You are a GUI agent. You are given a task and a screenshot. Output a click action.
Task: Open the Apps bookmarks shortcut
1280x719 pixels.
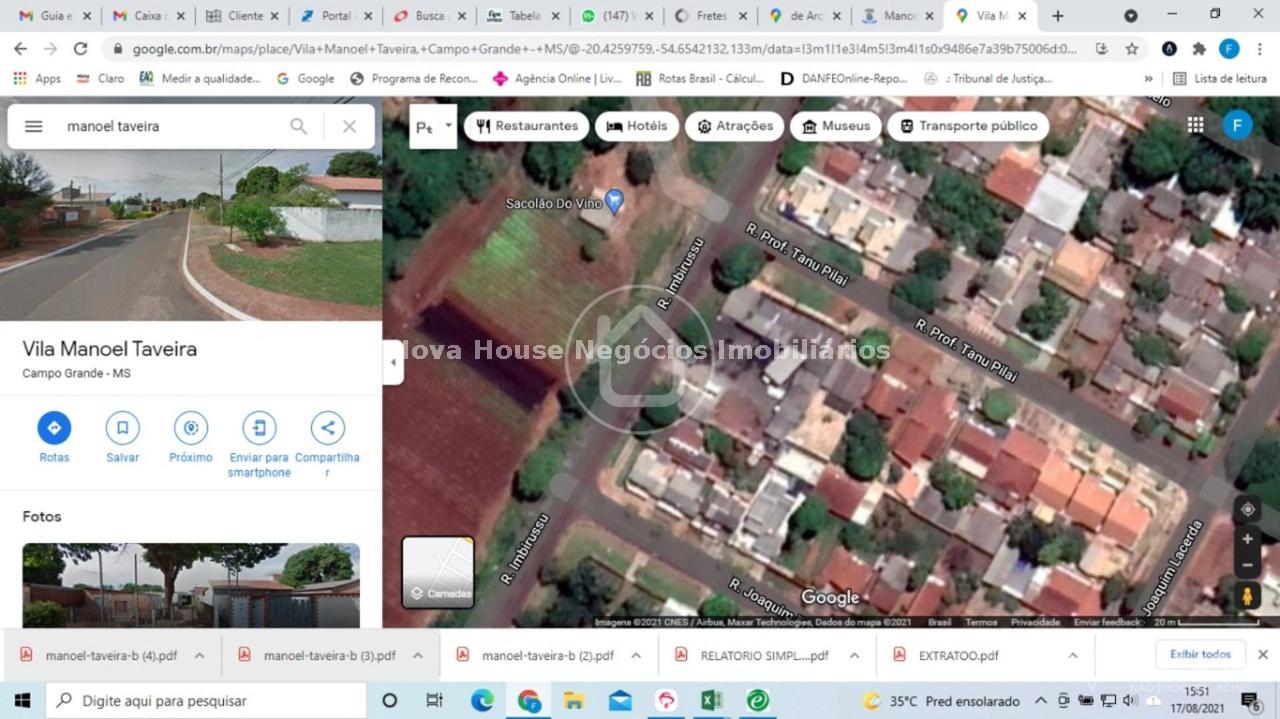tap(37, 78)
